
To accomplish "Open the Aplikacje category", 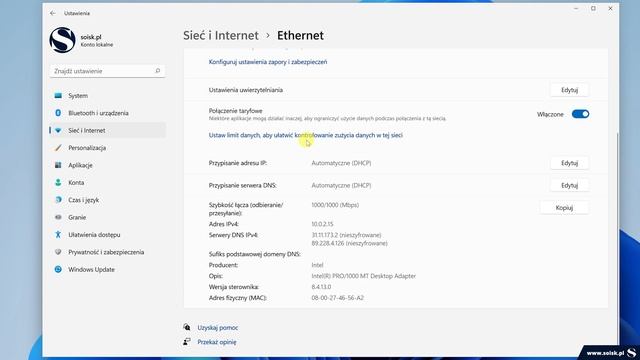I will click(108, 165).
